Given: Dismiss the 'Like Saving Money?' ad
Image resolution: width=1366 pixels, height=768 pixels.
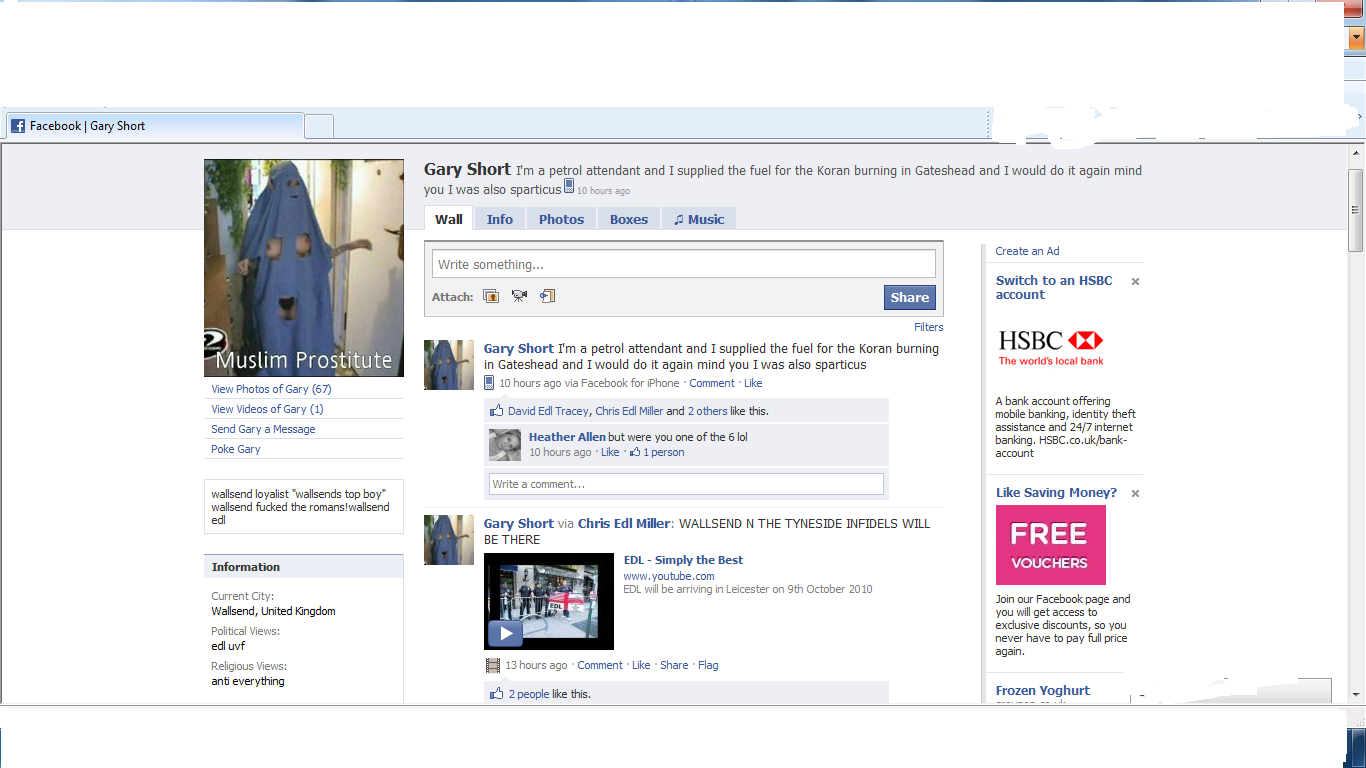Looking at the screenshot, I should coord(1135,493).
